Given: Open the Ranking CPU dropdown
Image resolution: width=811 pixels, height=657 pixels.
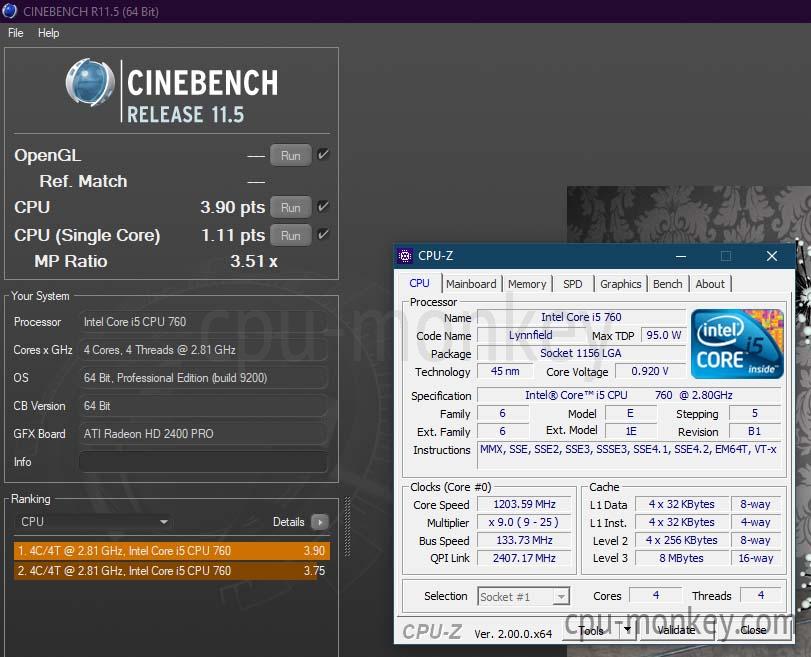Looking at the screenshot, I should (x=93, y=522).
